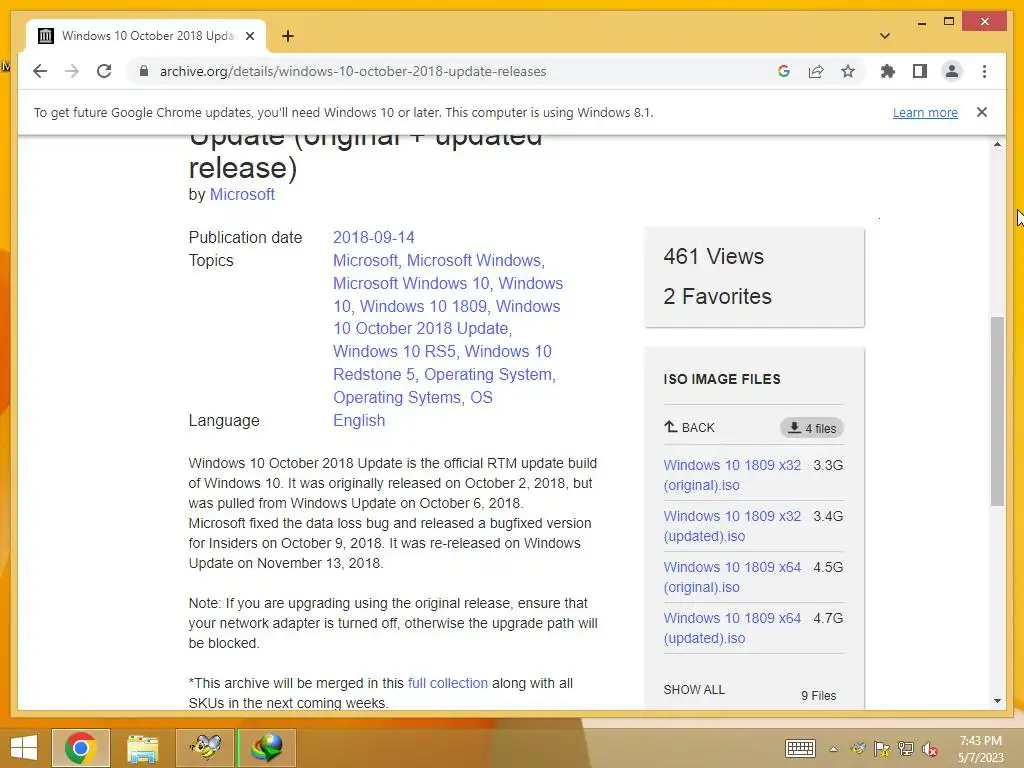Expand the tab search chevron
The image size is (1024, 768).
click(885, 36)
